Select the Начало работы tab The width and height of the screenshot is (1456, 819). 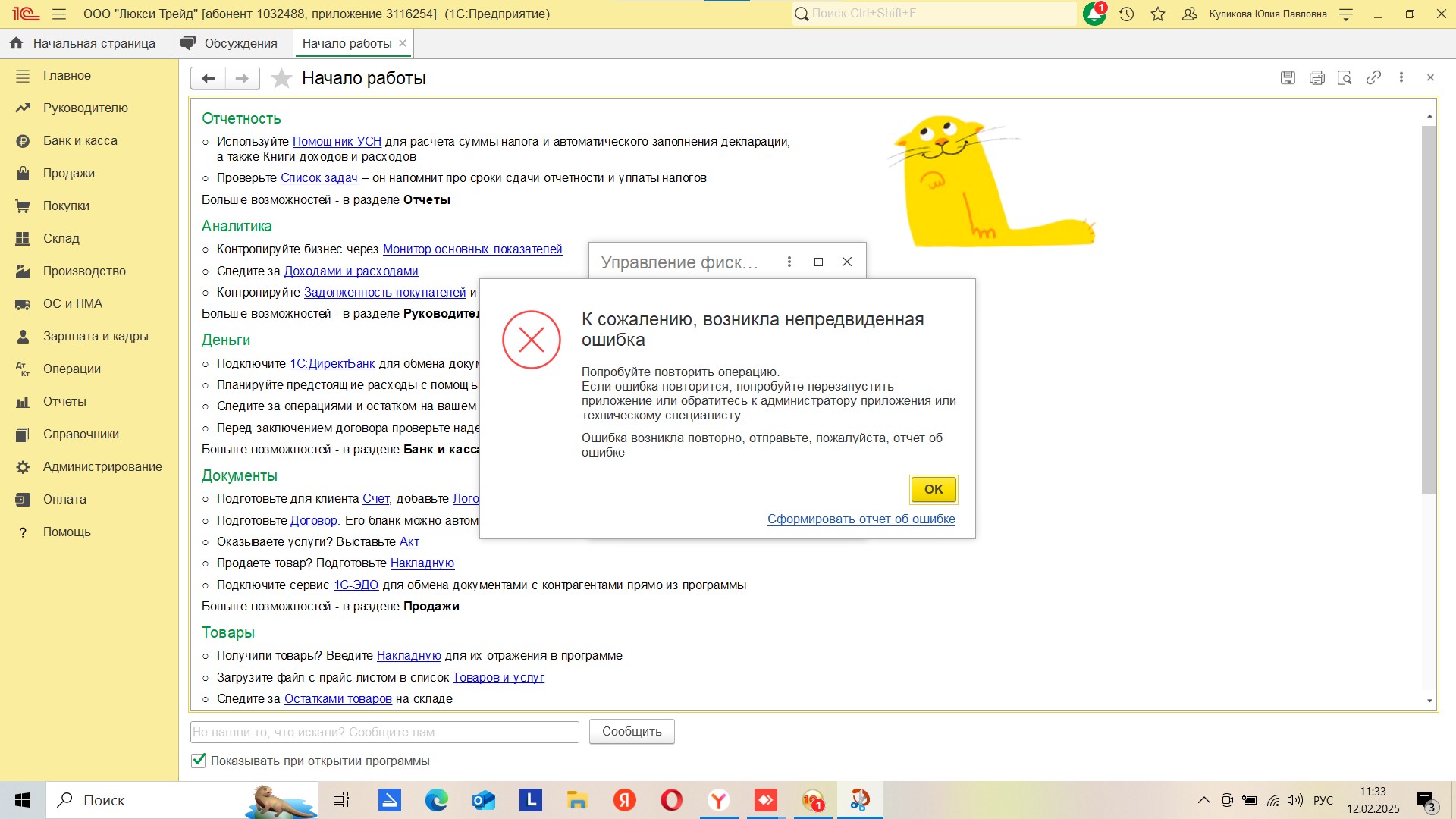(x=347, y=43)
